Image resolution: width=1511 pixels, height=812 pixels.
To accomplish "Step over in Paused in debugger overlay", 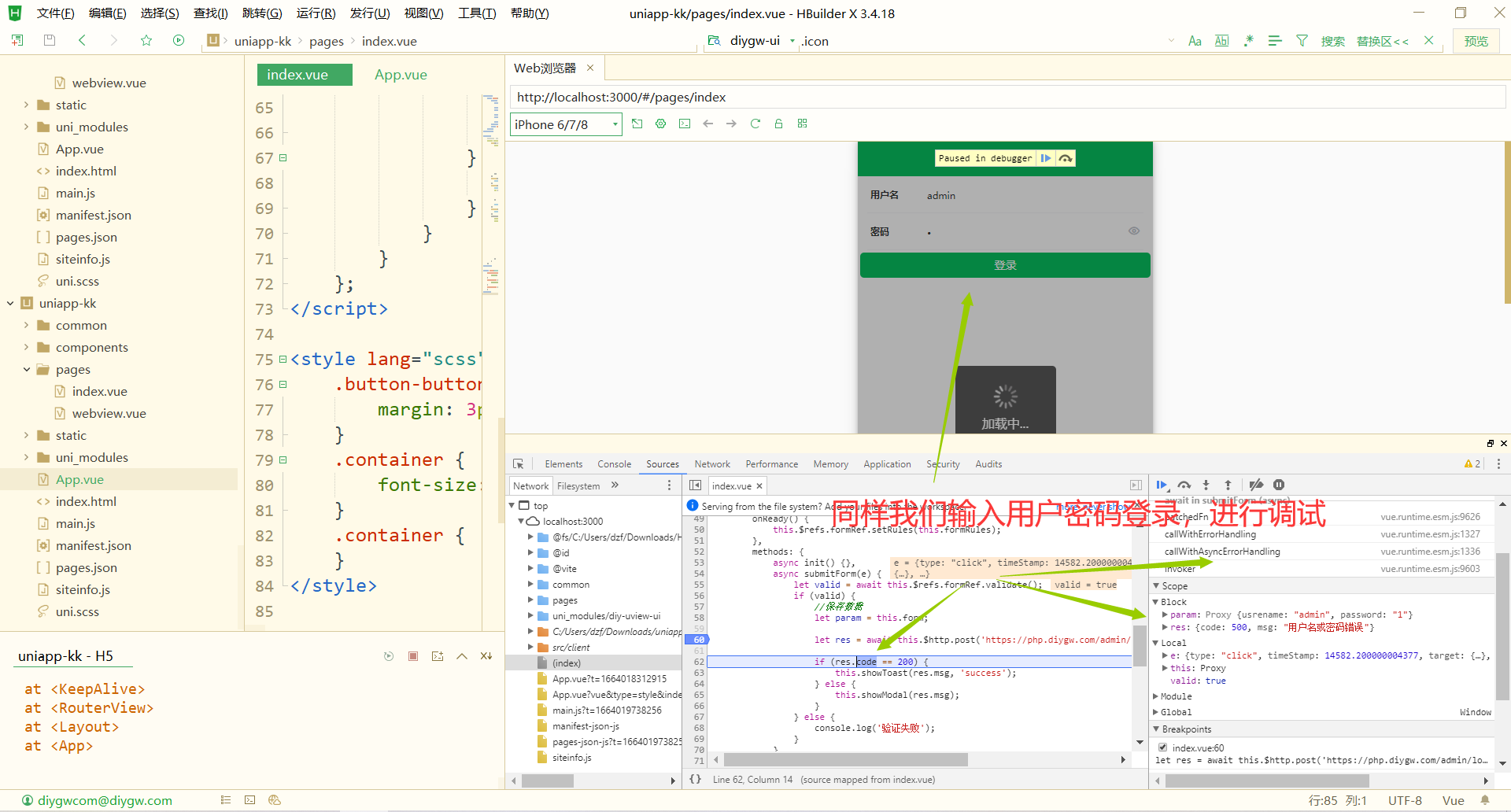I will (x=1066, y=158).
